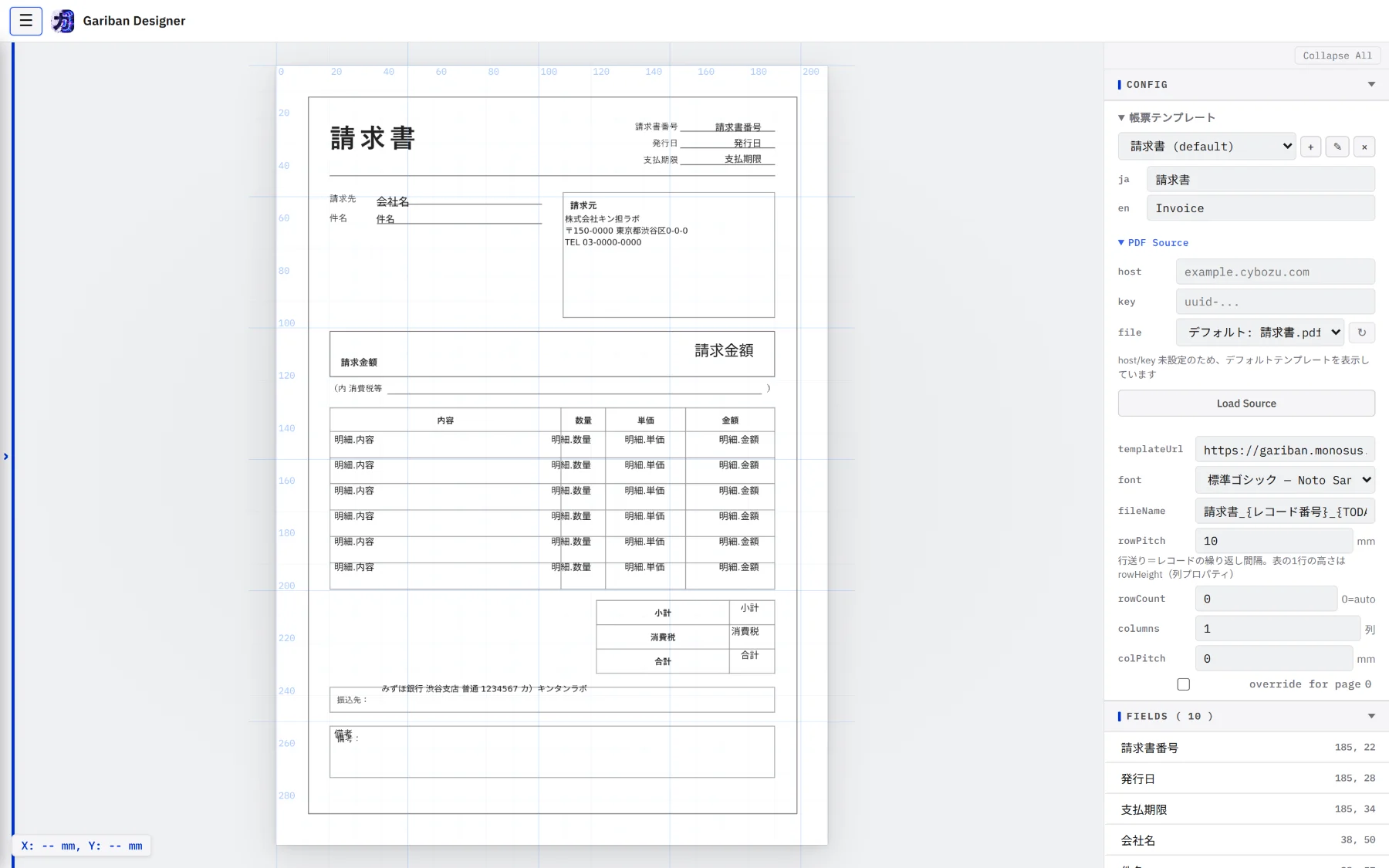Viewport: 1389px width, 868px height.
Task: Click the Collapse All button
Action: point(1337,56)
